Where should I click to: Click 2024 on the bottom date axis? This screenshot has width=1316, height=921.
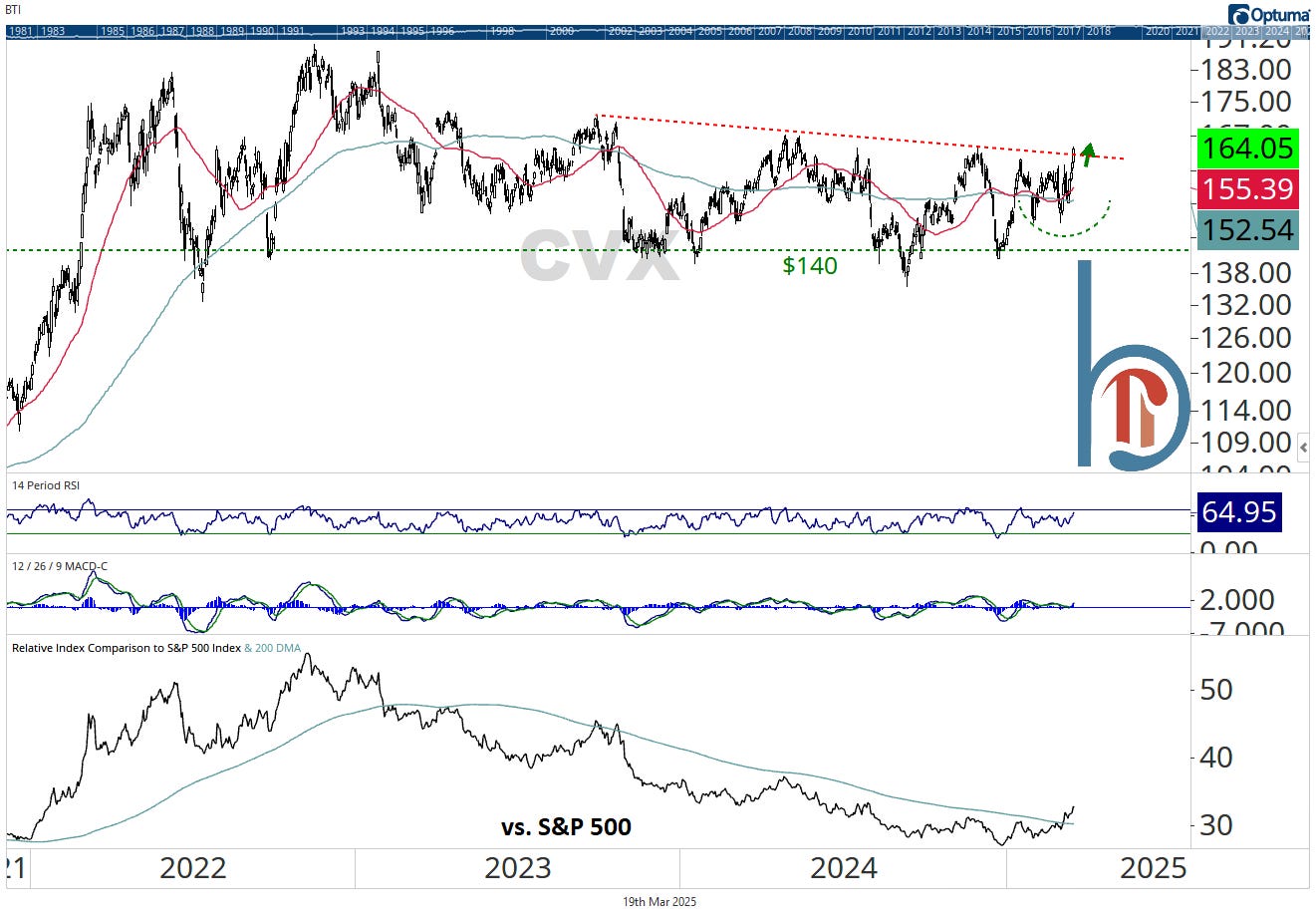tap(844, 868)
